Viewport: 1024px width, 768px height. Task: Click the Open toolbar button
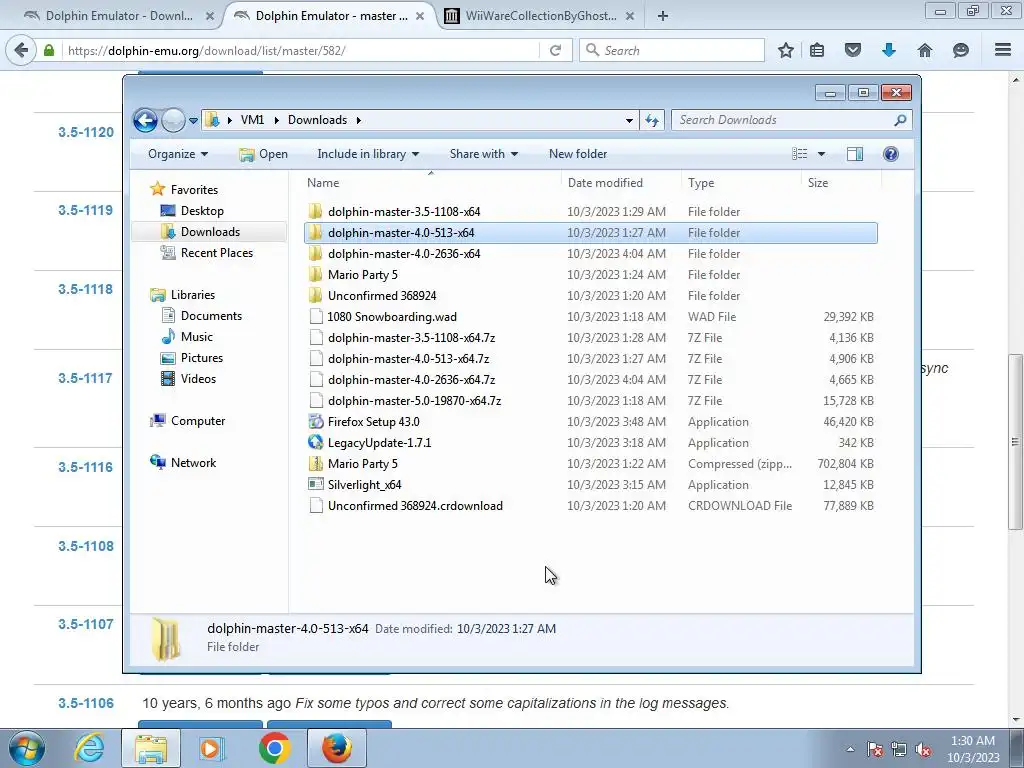click(x=264, y=154)
